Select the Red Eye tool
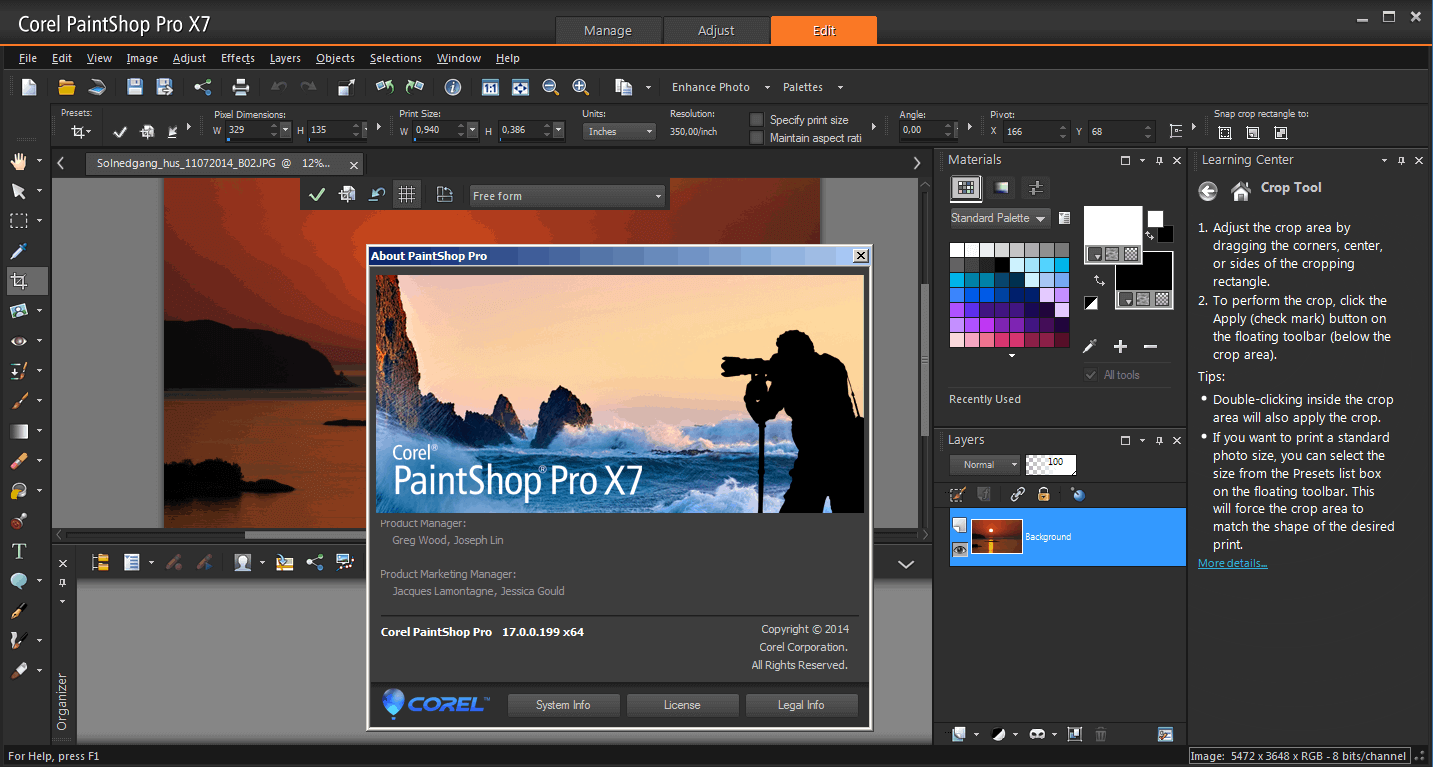This screenshot has width=1433, height=767. 18,341
